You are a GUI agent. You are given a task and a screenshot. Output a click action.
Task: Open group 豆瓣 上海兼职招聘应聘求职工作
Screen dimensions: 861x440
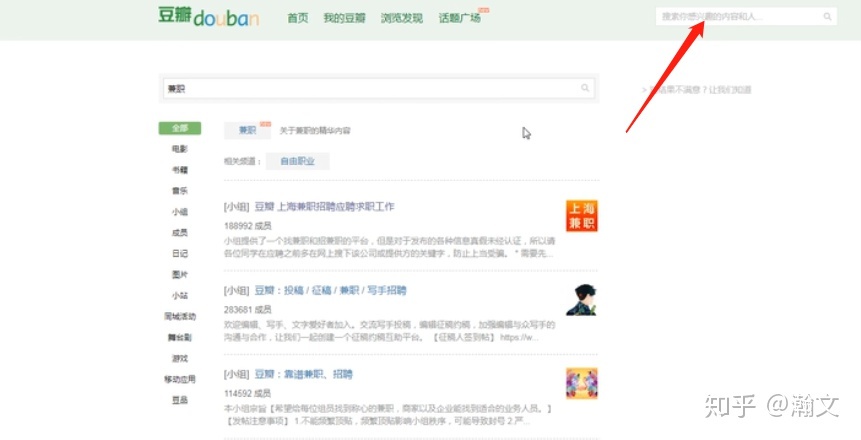pos(325,207)
